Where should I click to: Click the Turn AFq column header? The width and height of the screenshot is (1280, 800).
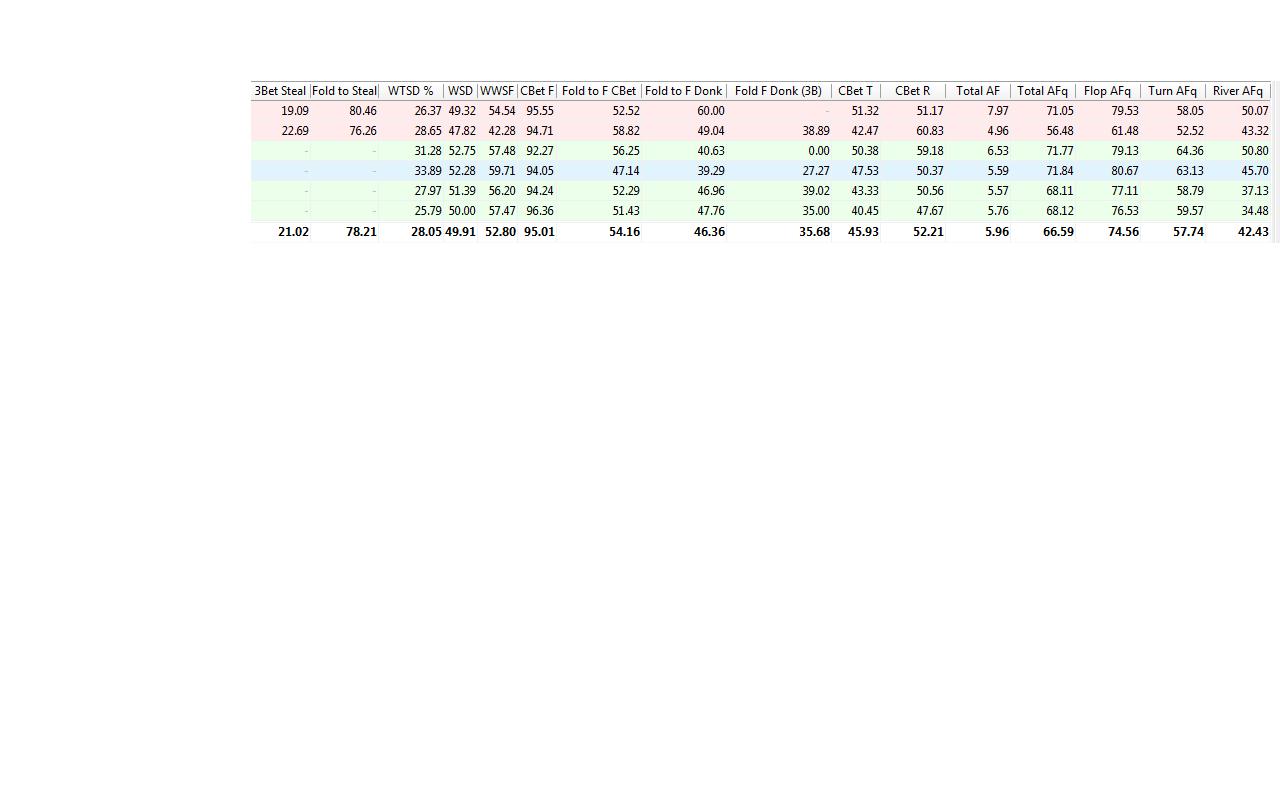pos(1173,91)
